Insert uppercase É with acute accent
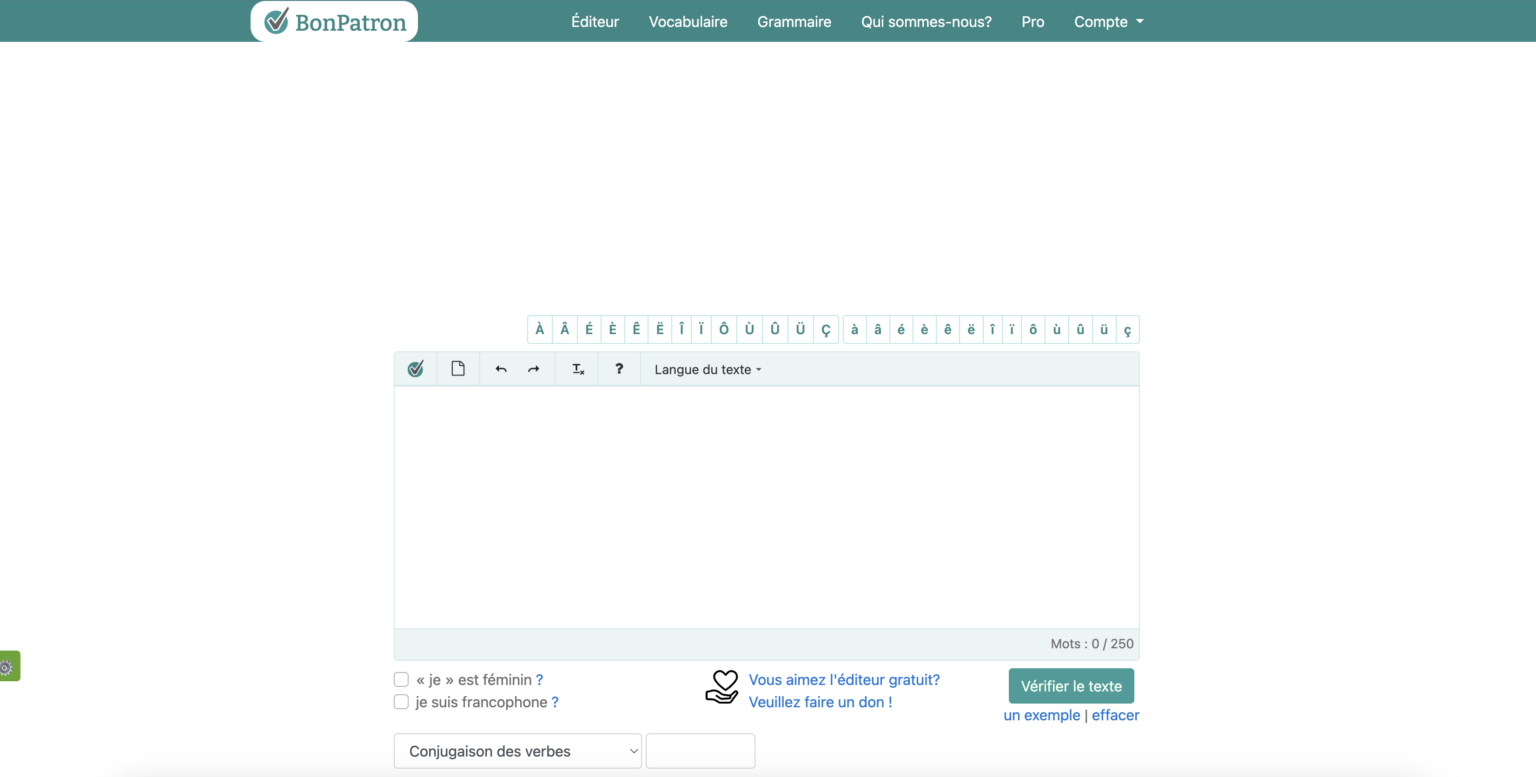 pyautogui.click(x=589, y=330)
